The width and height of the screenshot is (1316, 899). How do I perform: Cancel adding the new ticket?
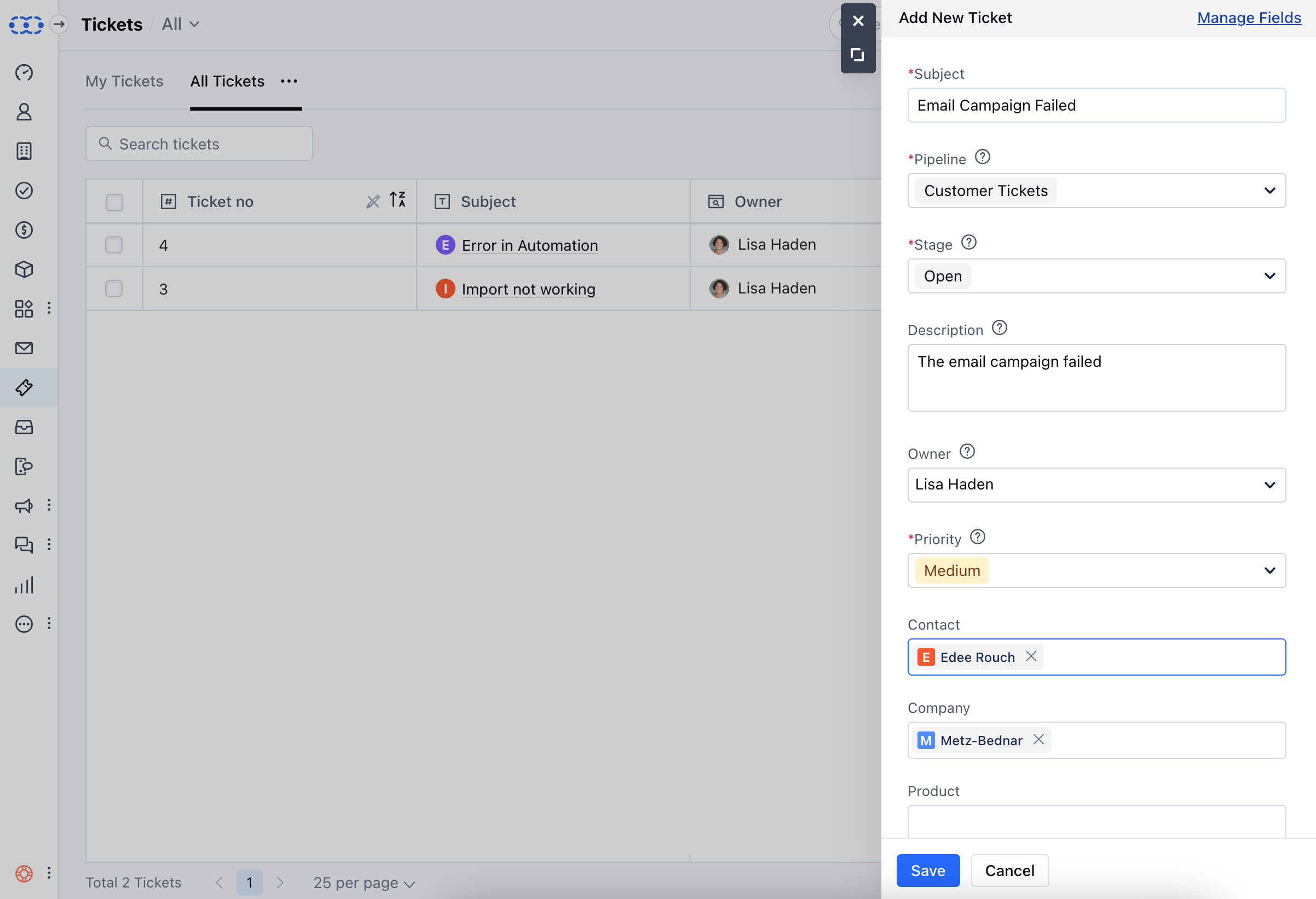tap(1009, 871)
